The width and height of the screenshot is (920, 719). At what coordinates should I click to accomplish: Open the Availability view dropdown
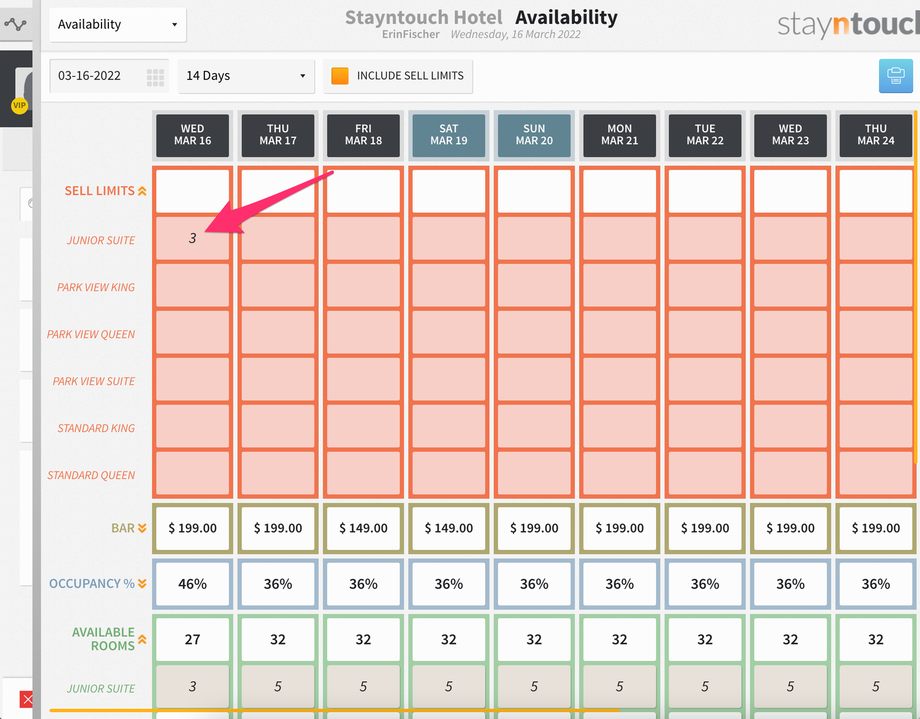[118, 25]
